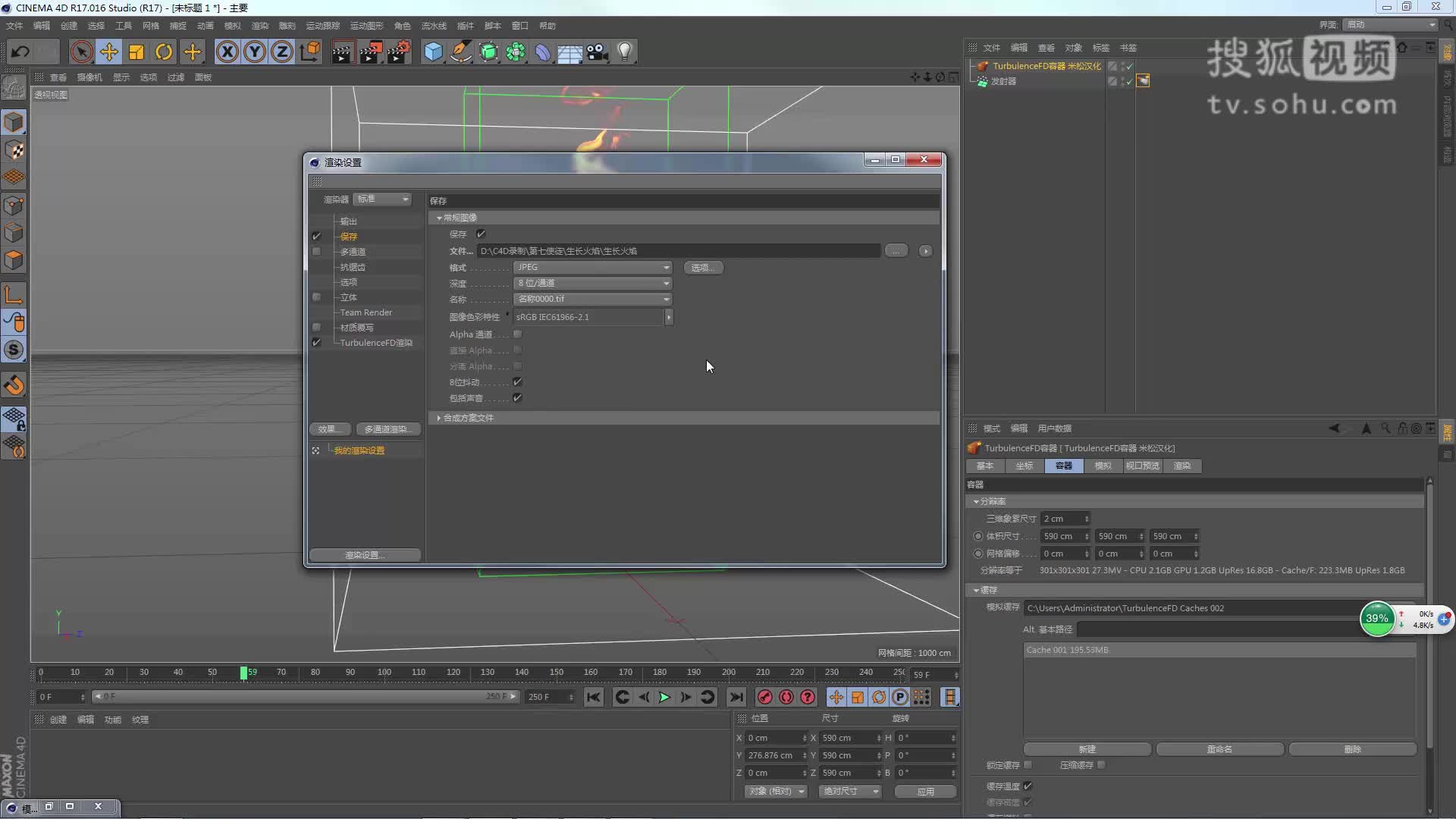Switch to Texture mode in left toolbar

coord(14,150)
